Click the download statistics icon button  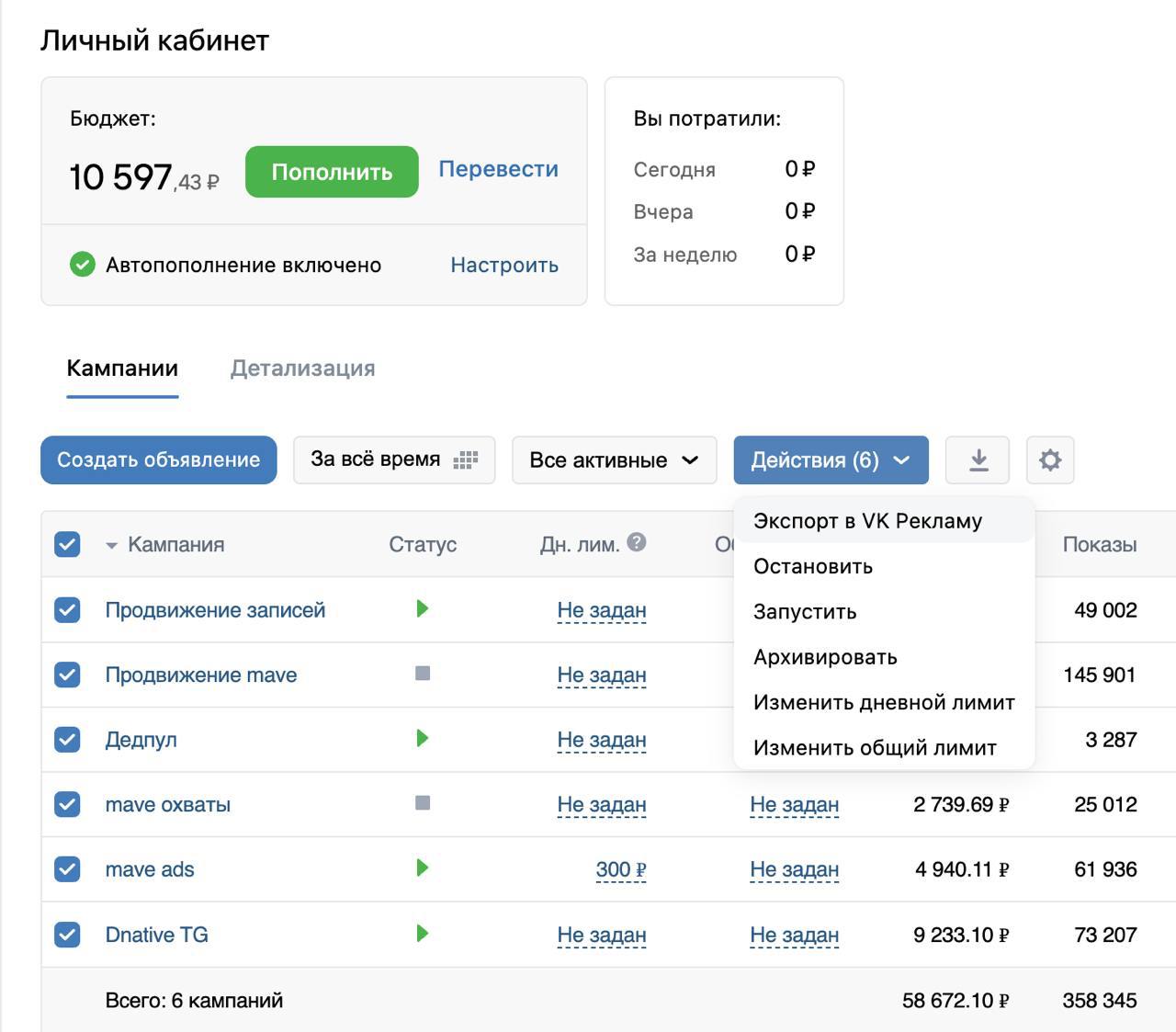pos(978,459)
